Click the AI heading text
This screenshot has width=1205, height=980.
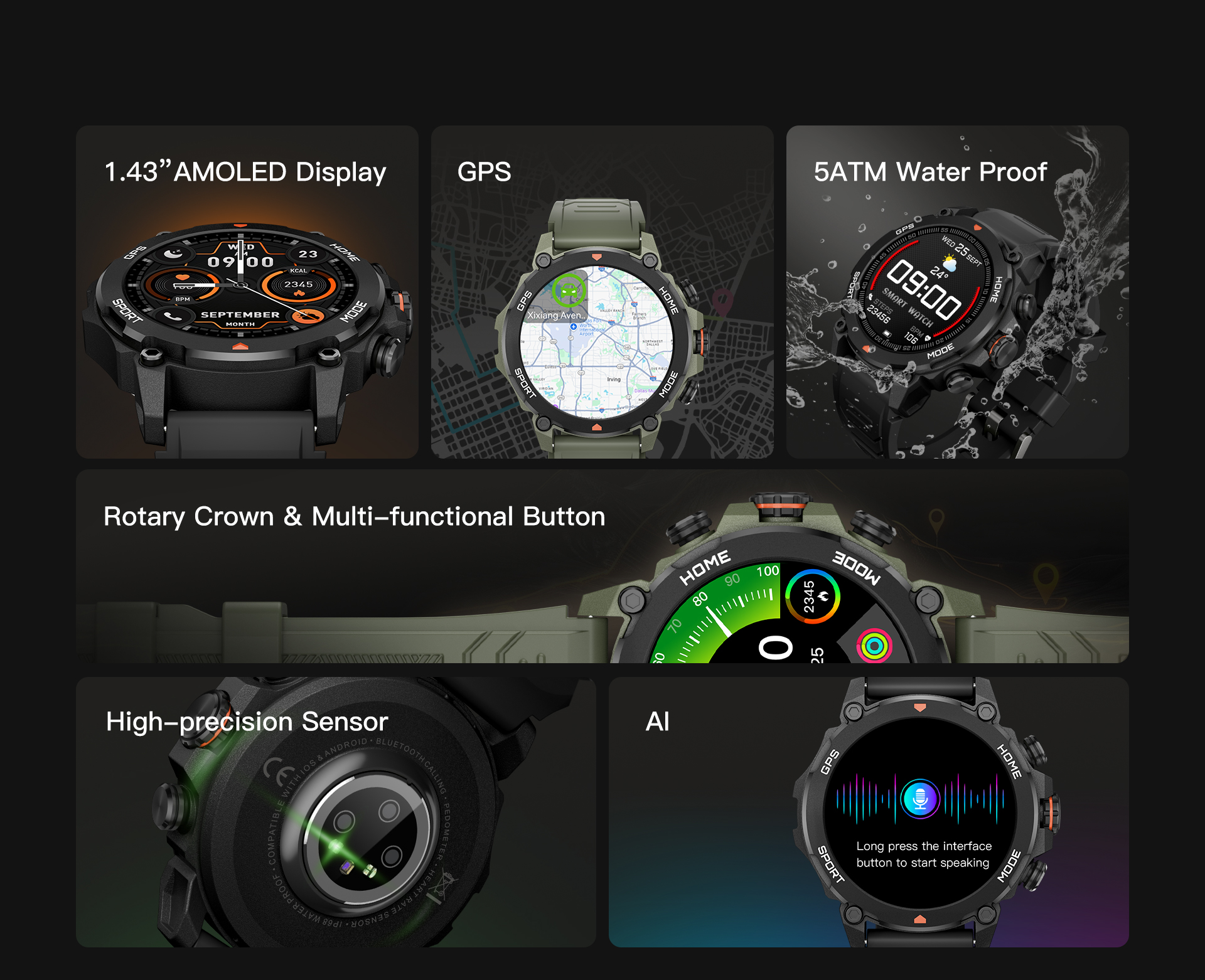point(657,722)
